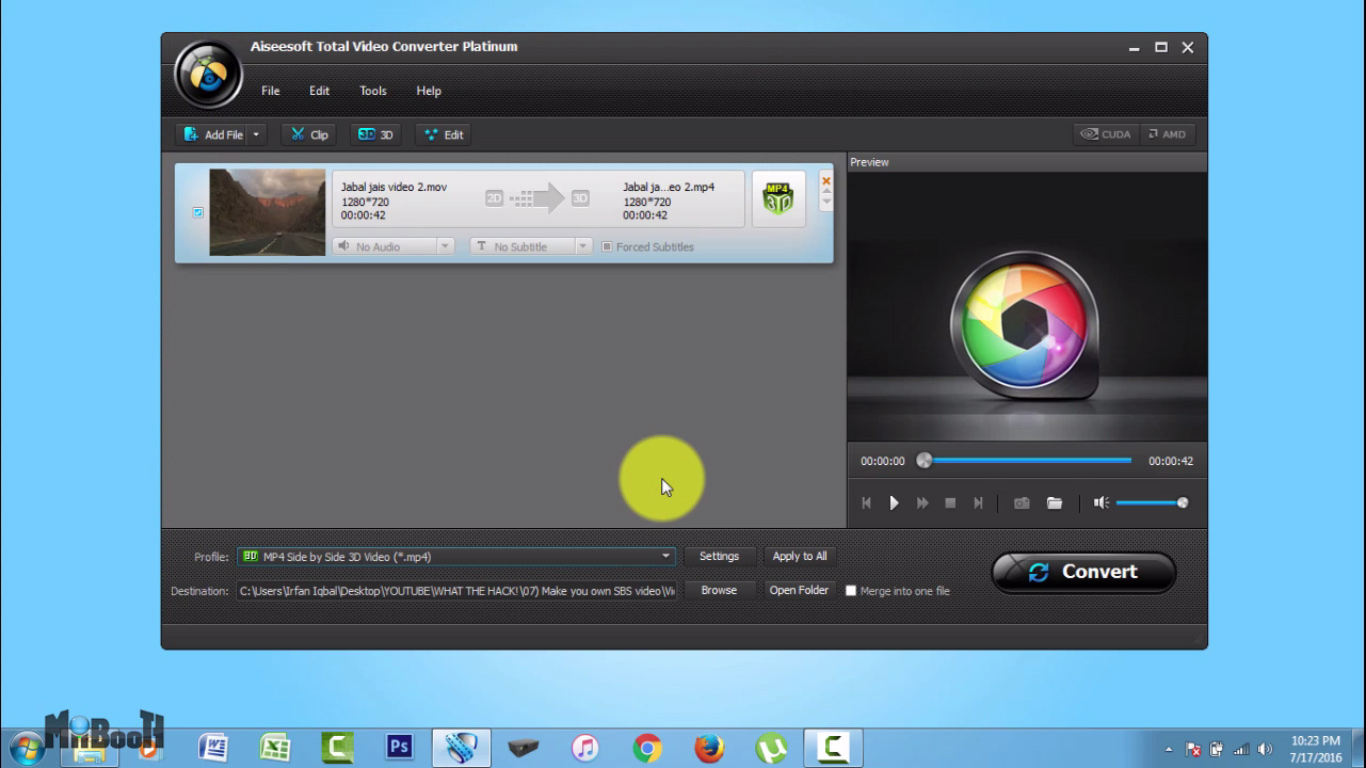Click Apply to All
The width and height of the screenshot is (1366, 768).
(x=800, y=557)
